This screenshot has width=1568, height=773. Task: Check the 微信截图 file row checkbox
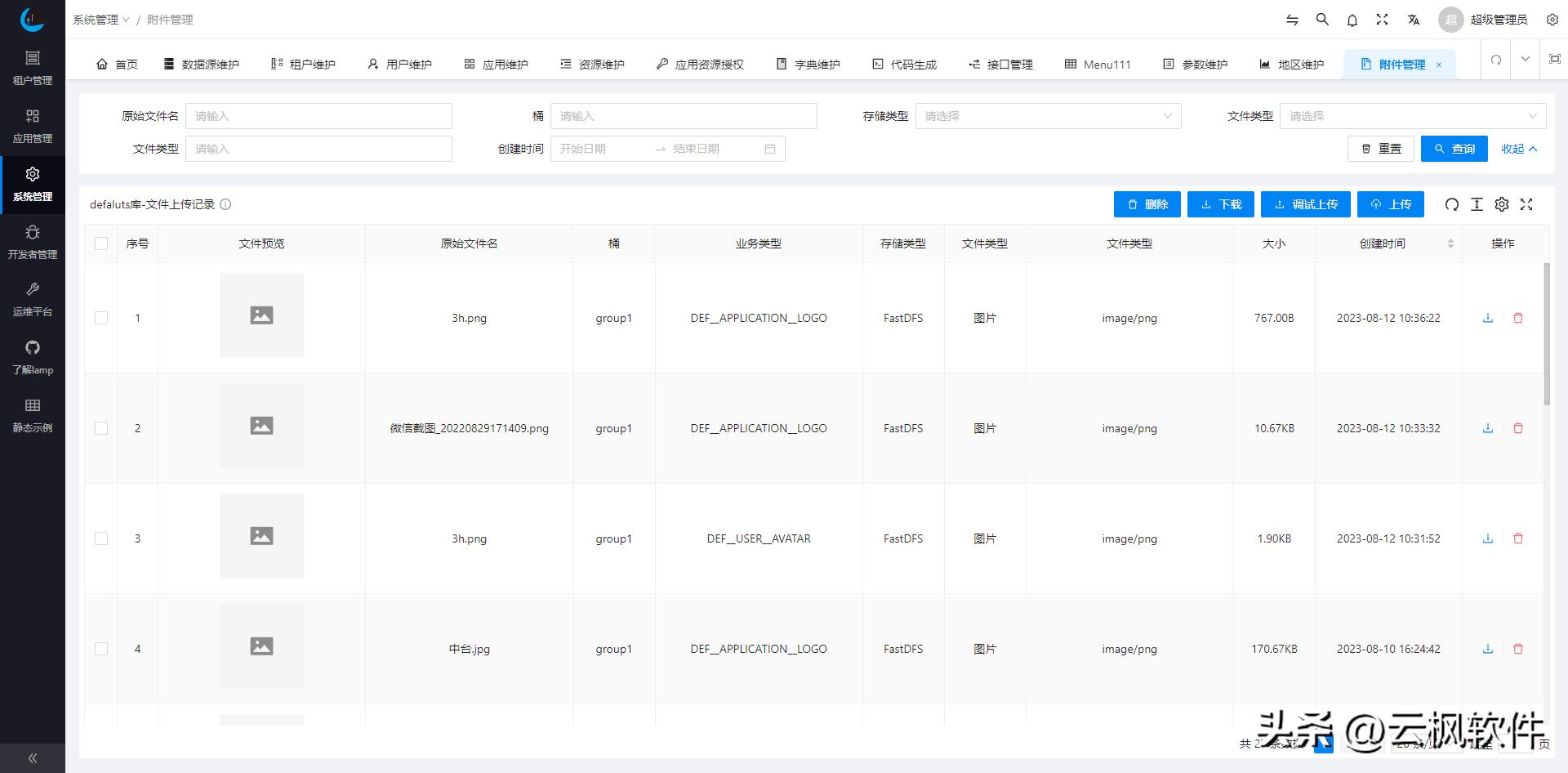pyautogui.click(x=101, y=427)
